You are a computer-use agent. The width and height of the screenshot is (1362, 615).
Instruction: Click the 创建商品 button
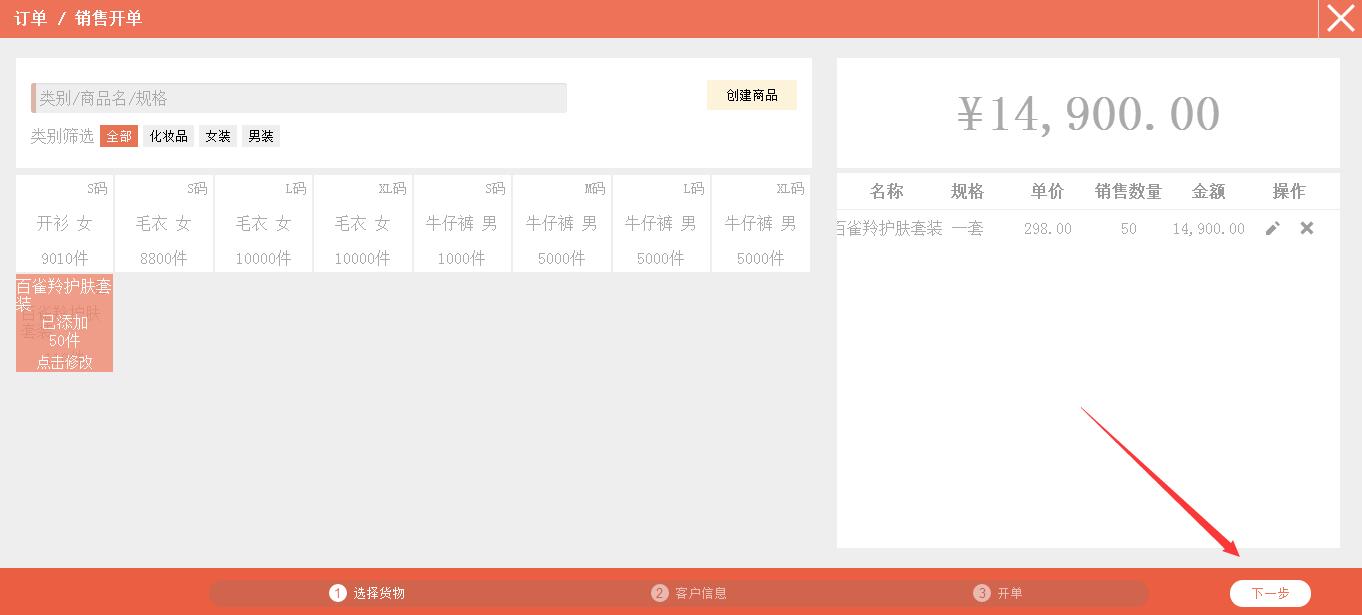click(x=751, y=95)
